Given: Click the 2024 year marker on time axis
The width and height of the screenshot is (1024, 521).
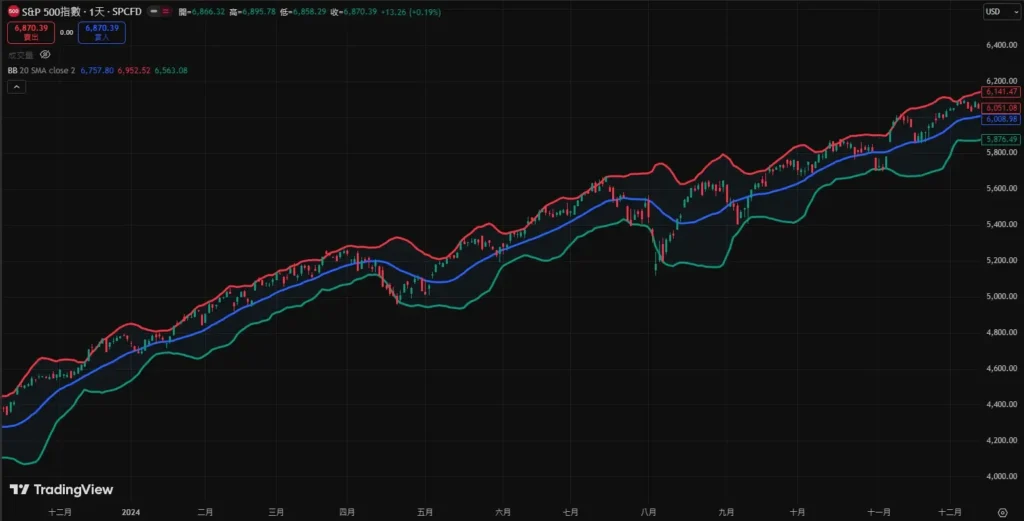Looking at the screenshot, I should coord(131,511).
